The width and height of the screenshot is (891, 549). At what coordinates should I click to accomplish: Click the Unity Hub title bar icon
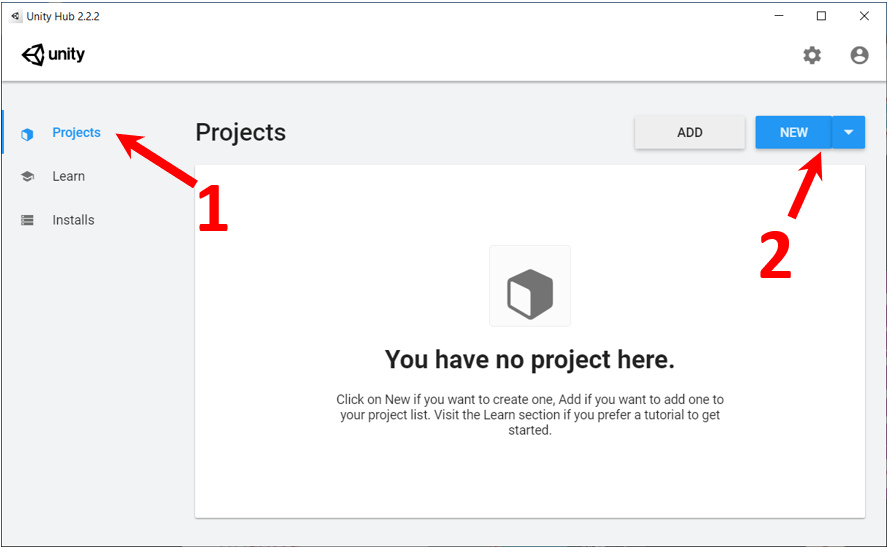(15, 16)
